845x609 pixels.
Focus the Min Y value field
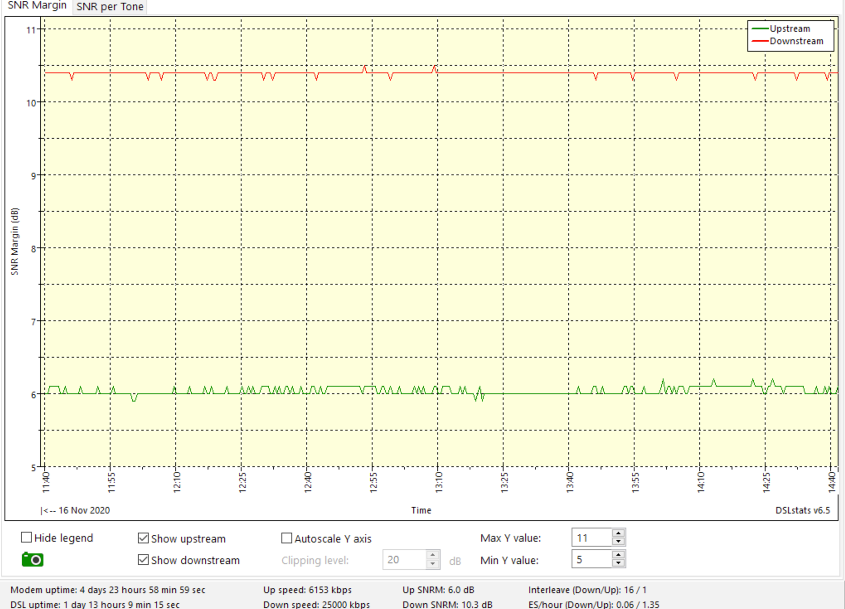(x=590, y=560)
